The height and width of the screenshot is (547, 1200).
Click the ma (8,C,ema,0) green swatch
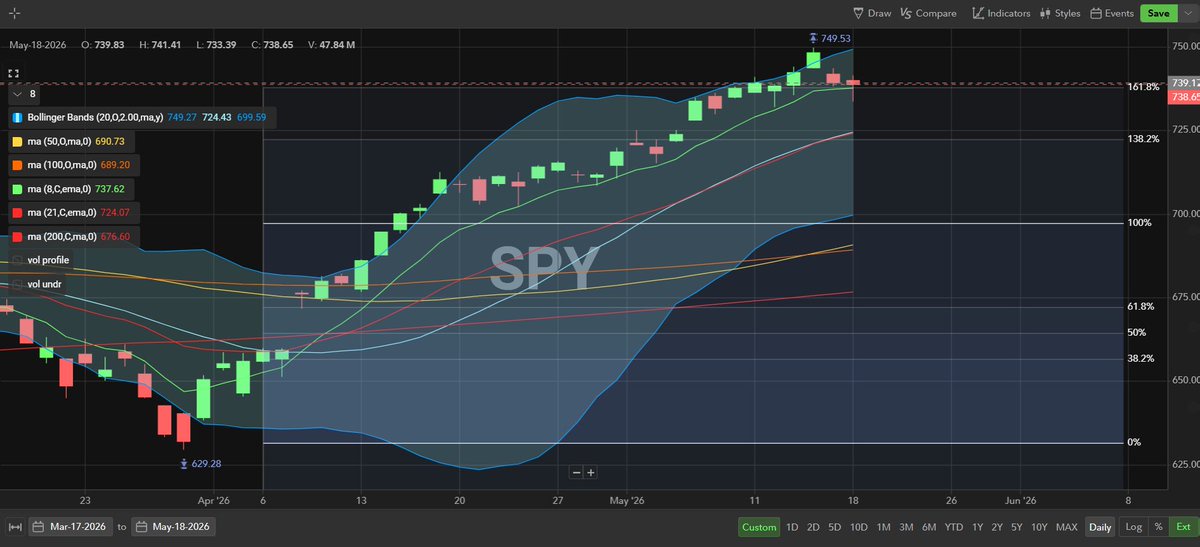pos(17,189)
